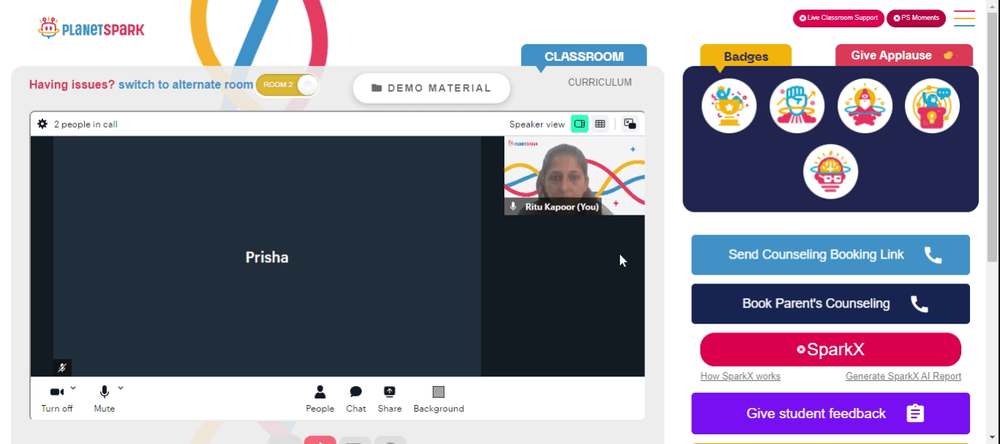Award the brain with glasses badge
Image resolution: width=1000 pixels, height=444 pixels.
(830, 172)
